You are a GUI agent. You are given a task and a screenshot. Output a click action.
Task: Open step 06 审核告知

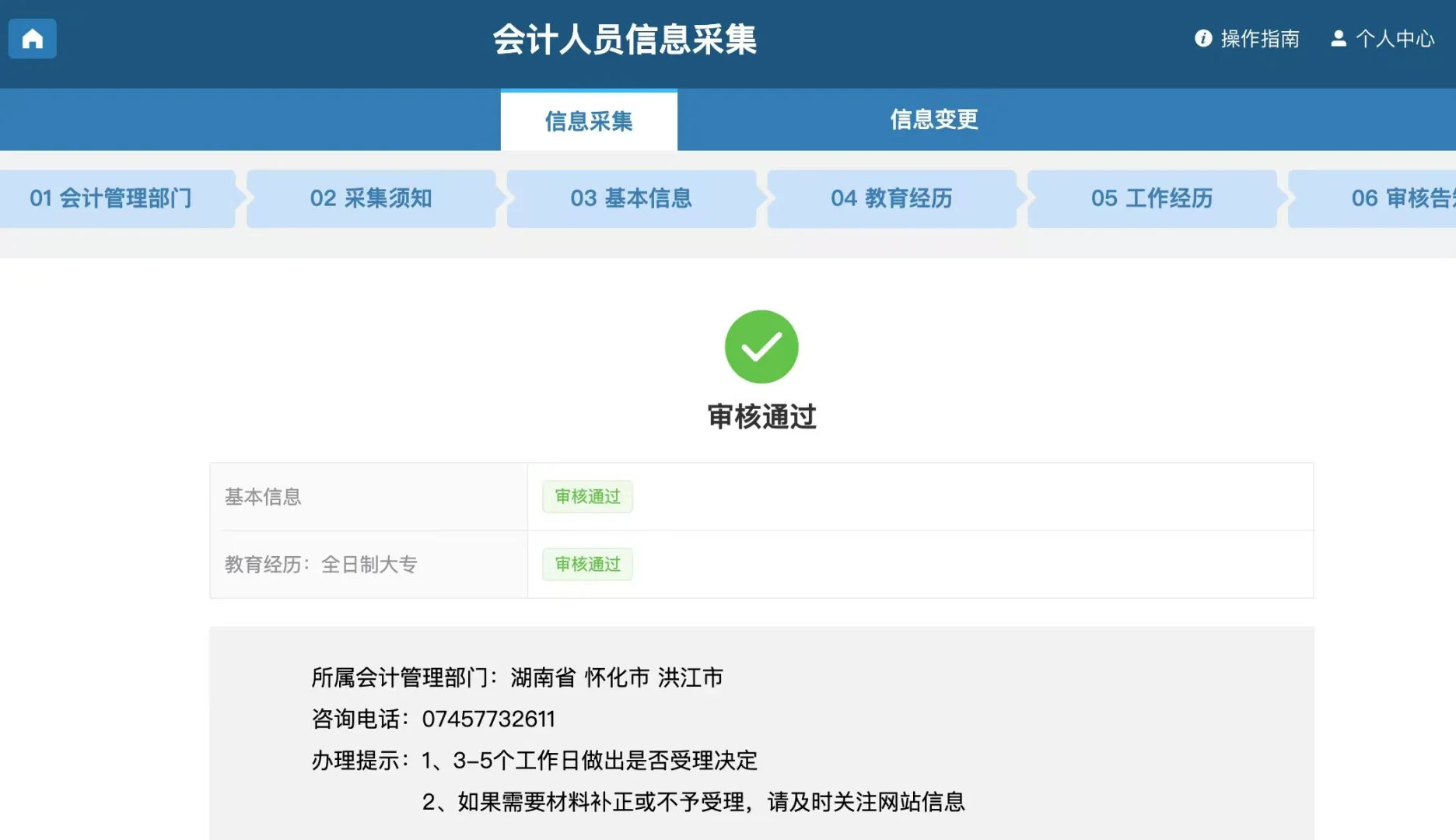[1400, 198]
